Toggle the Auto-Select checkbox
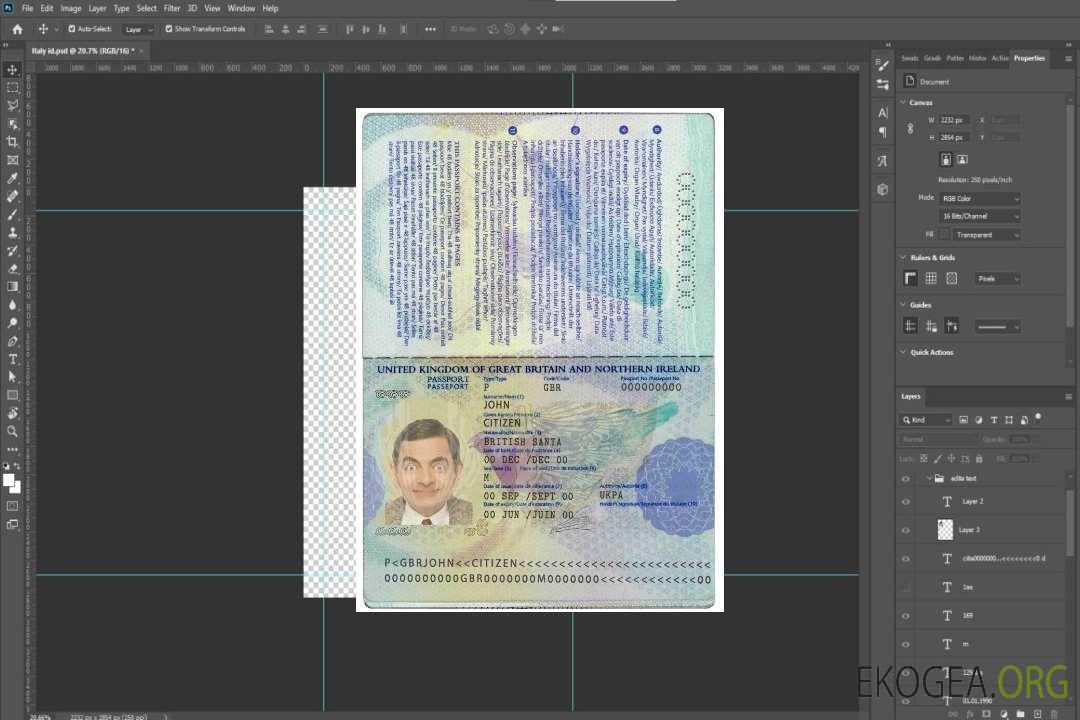The height and width of the screenshot is (720, 1080). (72, 29)
